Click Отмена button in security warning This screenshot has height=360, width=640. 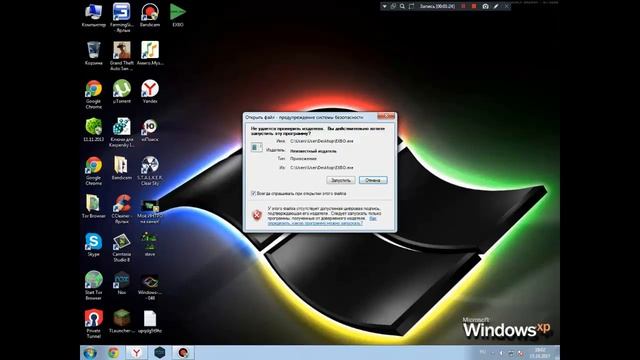tap(373, 180)
